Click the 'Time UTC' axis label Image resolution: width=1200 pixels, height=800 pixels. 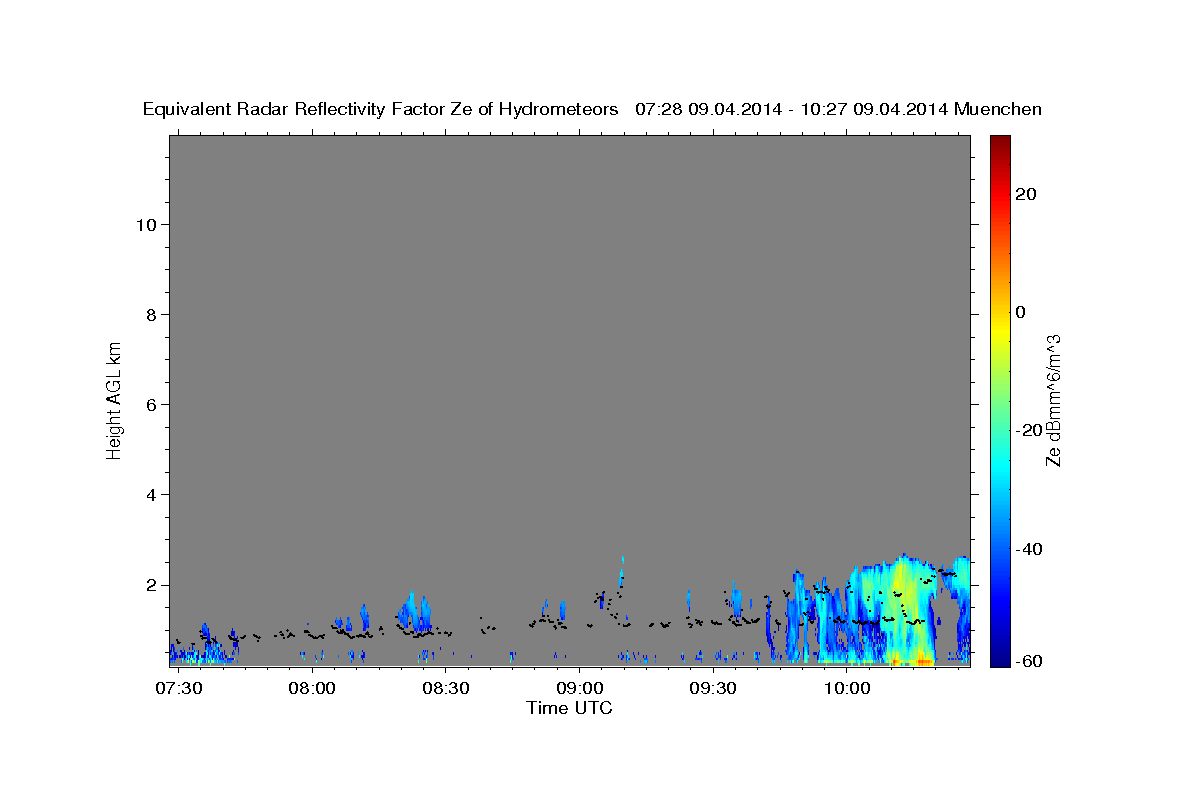[x=569, y=708]
